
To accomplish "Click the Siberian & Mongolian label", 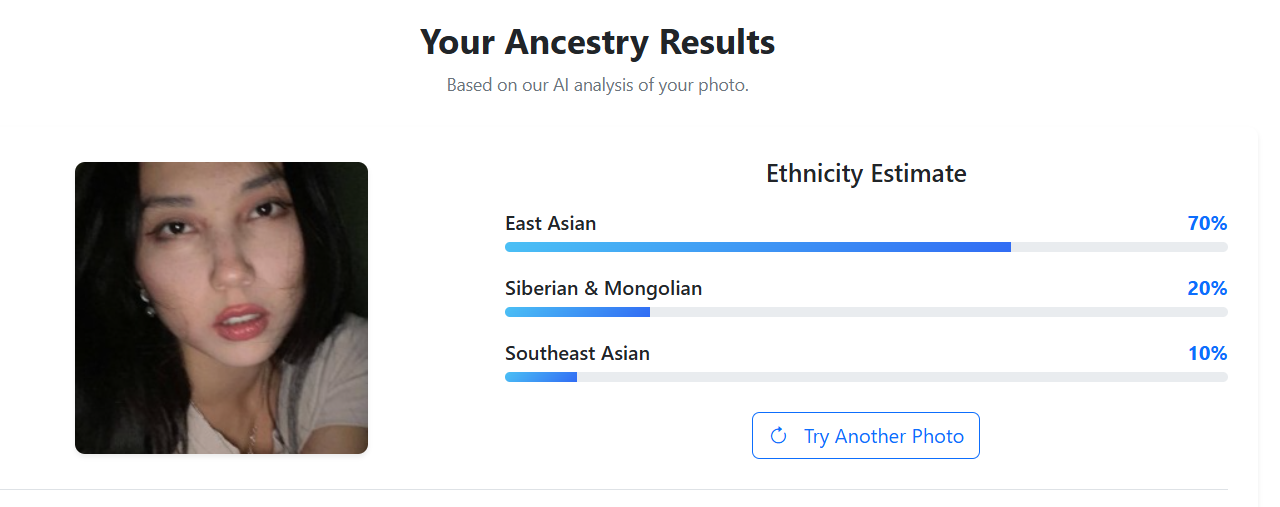I will tap(603, 288).
